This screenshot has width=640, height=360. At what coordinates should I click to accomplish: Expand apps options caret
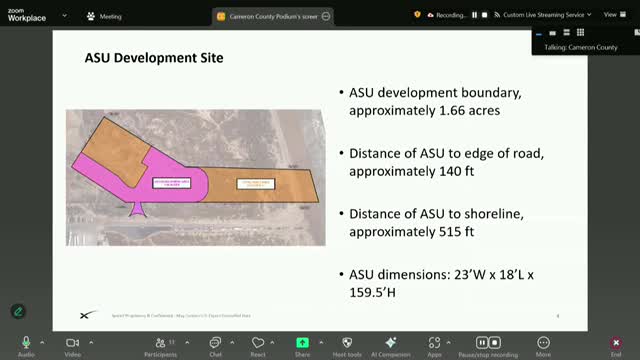click(449, 342)
